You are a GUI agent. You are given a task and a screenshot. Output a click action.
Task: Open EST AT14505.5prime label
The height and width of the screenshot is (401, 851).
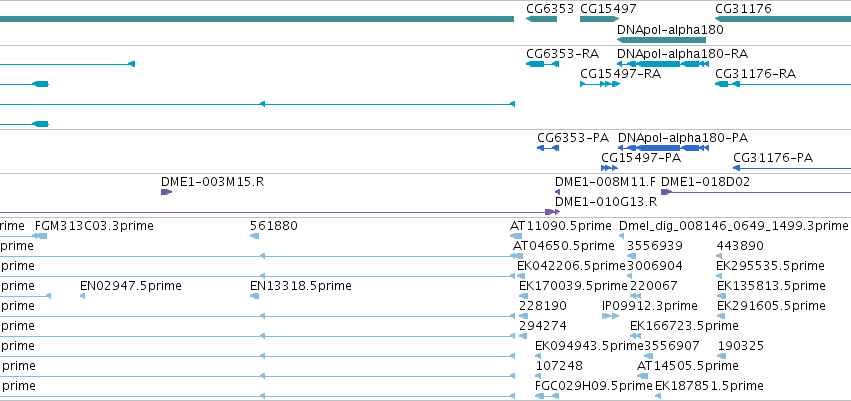pos(687,366)
